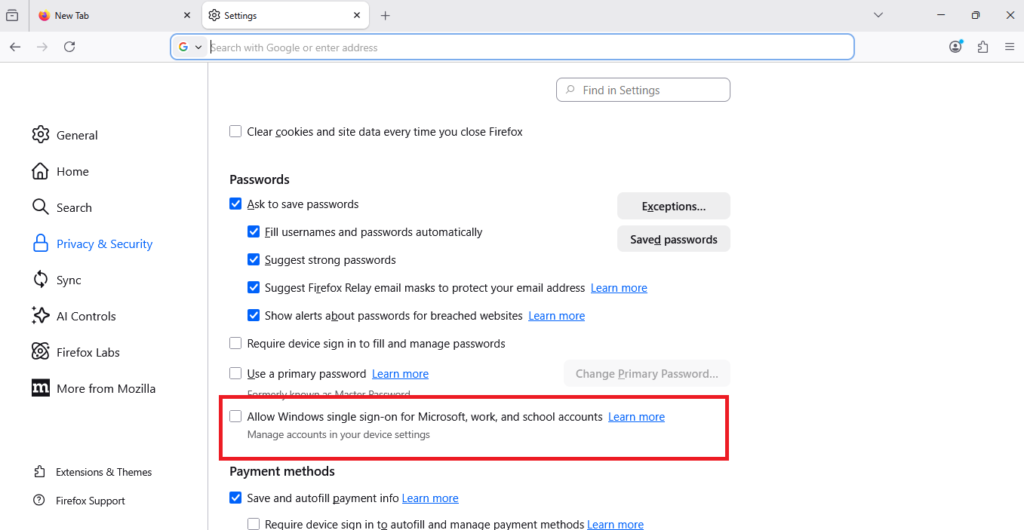Click the Find in Settings search box
Screen dimensions: 1024x530
[643, 90]
